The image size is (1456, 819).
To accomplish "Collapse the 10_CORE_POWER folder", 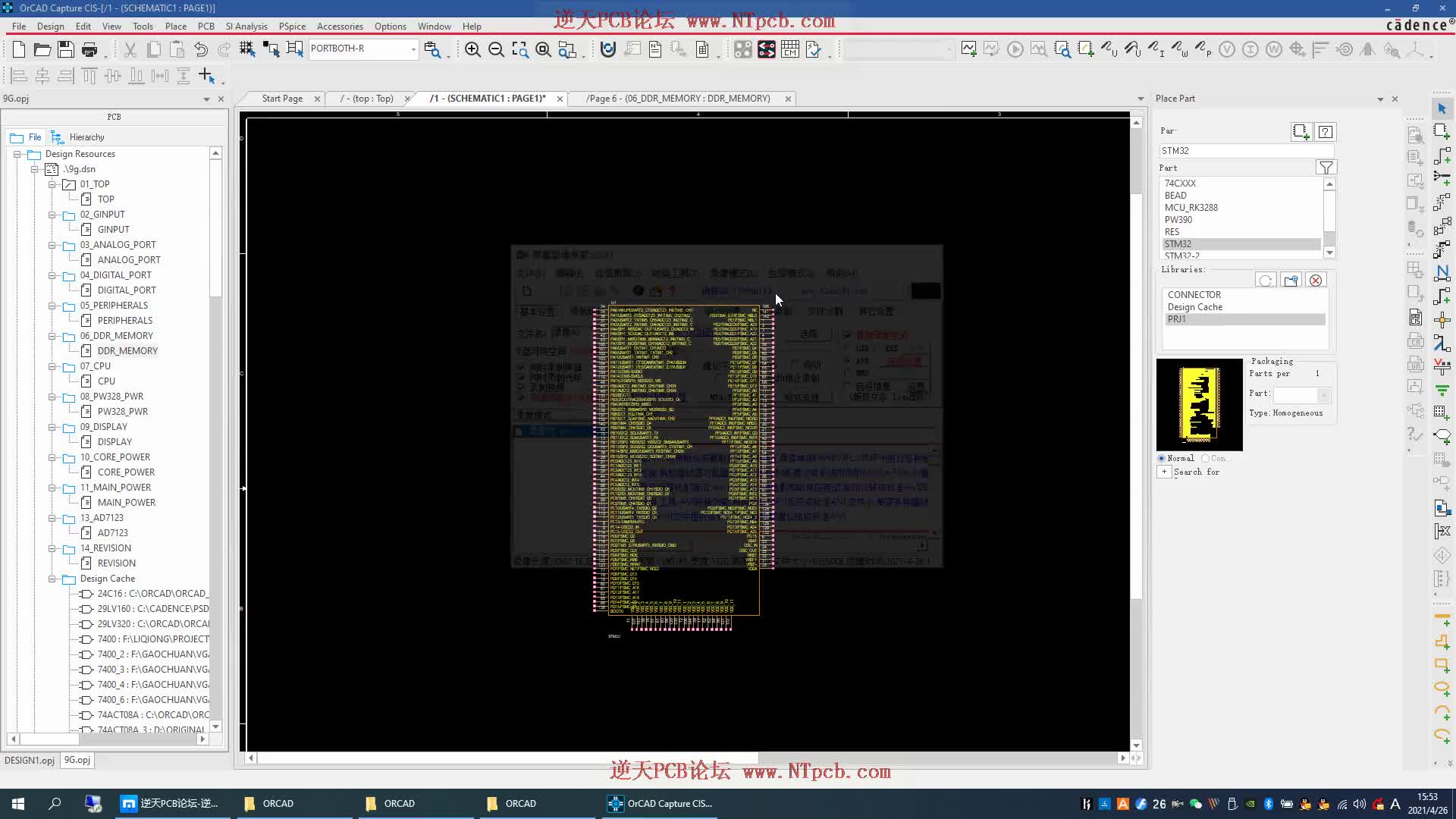I will click(52, 457).
